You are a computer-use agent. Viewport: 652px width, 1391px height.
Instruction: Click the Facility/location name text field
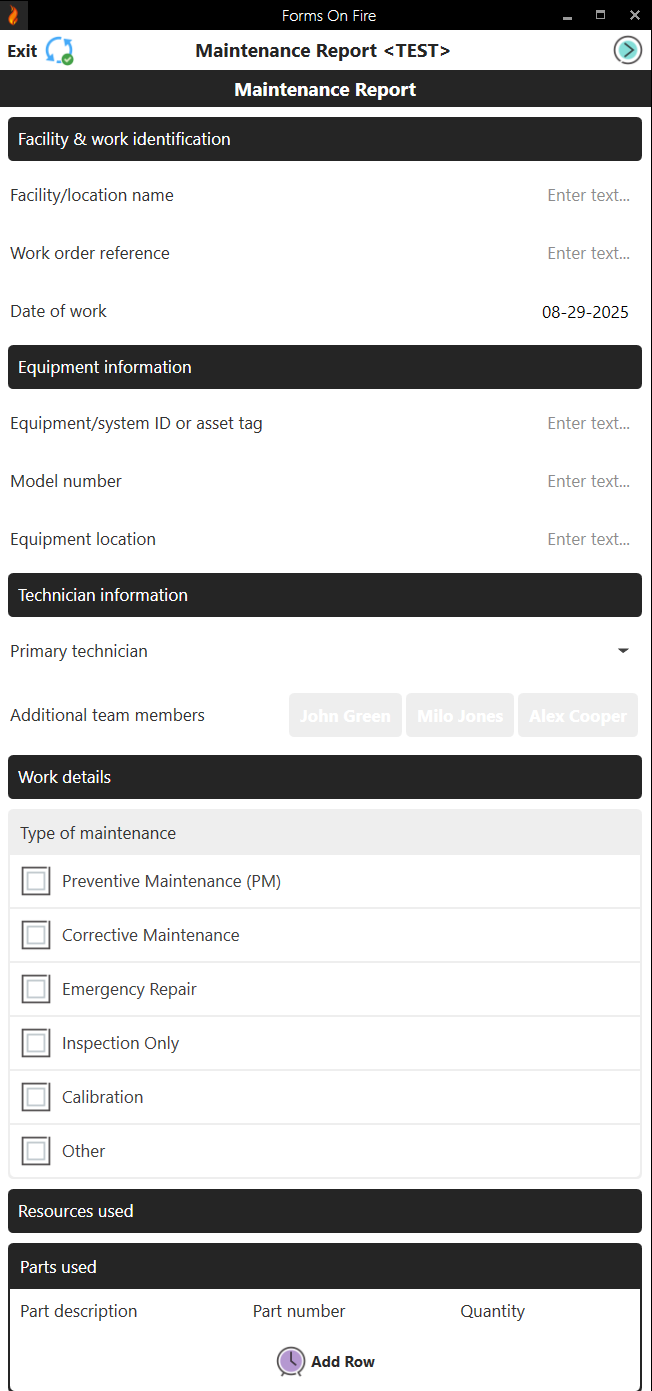[x=588, y=195]
